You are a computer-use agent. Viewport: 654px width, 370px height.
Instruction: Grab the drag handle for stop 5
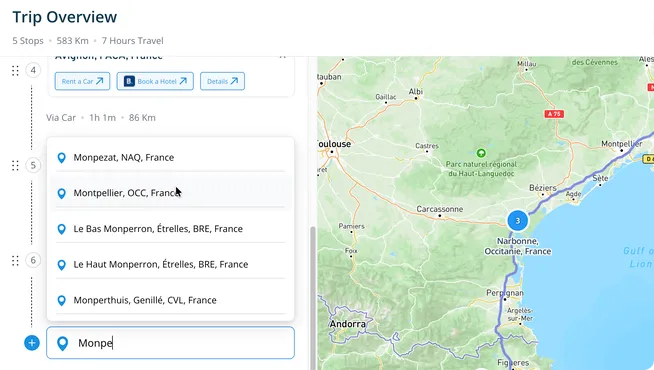(15, 166)
